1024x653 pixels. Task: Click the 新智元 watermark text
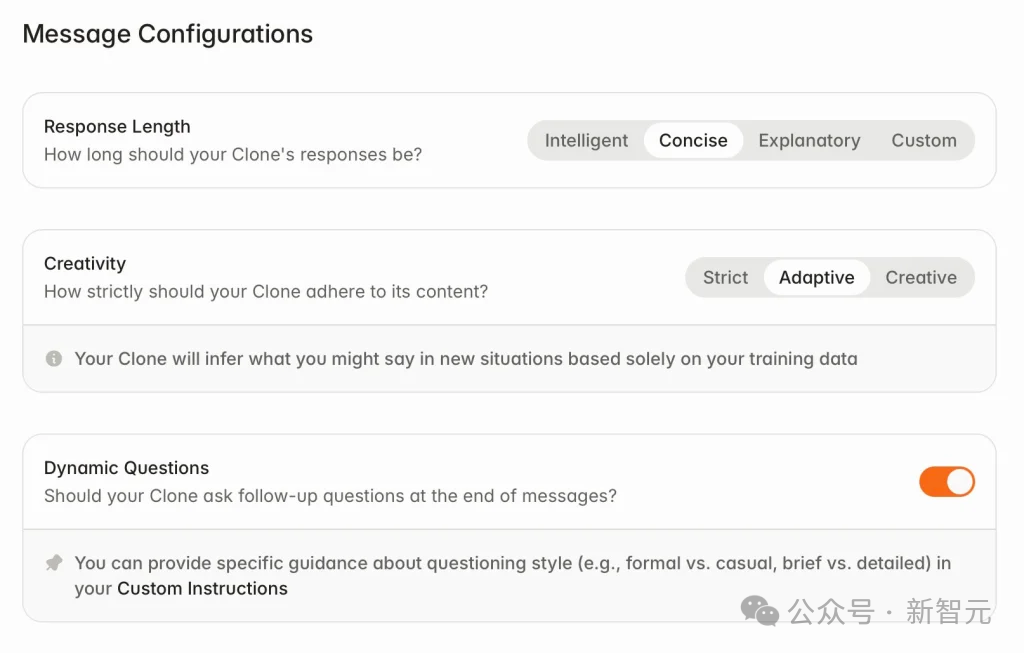coord(948,612)
